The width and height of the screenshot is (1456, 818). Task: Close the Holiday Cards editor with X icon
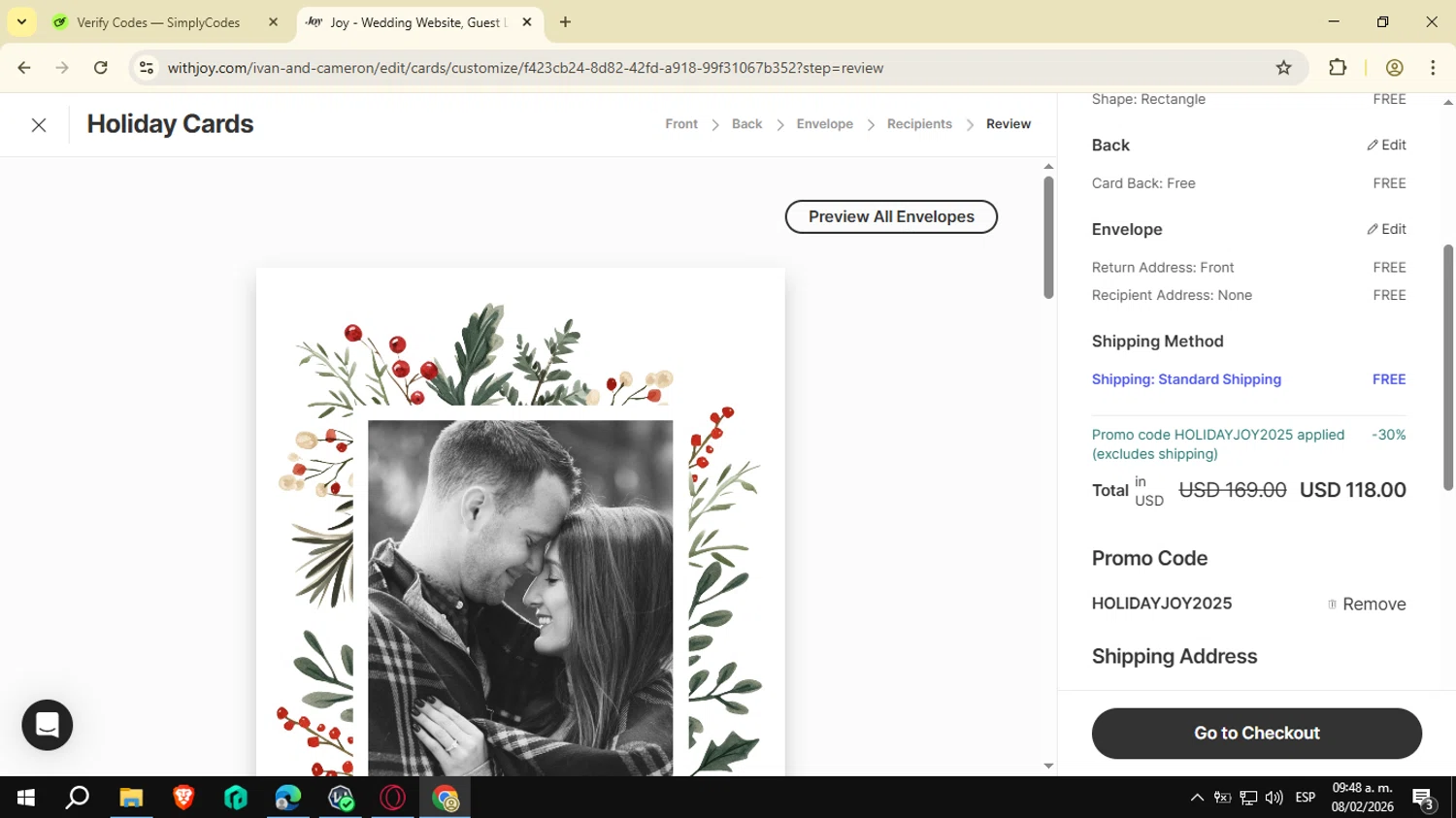point(39,125)
